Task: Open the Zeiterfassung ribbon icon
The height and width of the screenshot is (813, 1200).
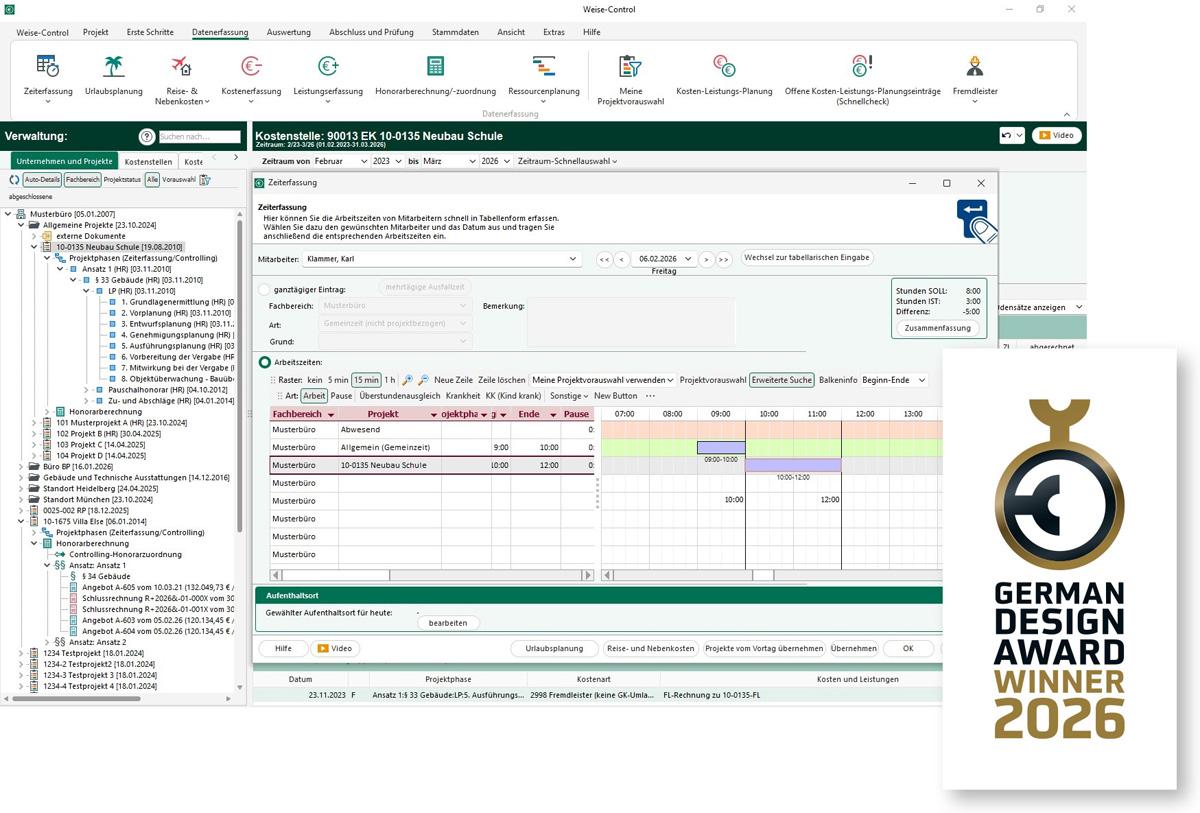Action: [47, 68]
